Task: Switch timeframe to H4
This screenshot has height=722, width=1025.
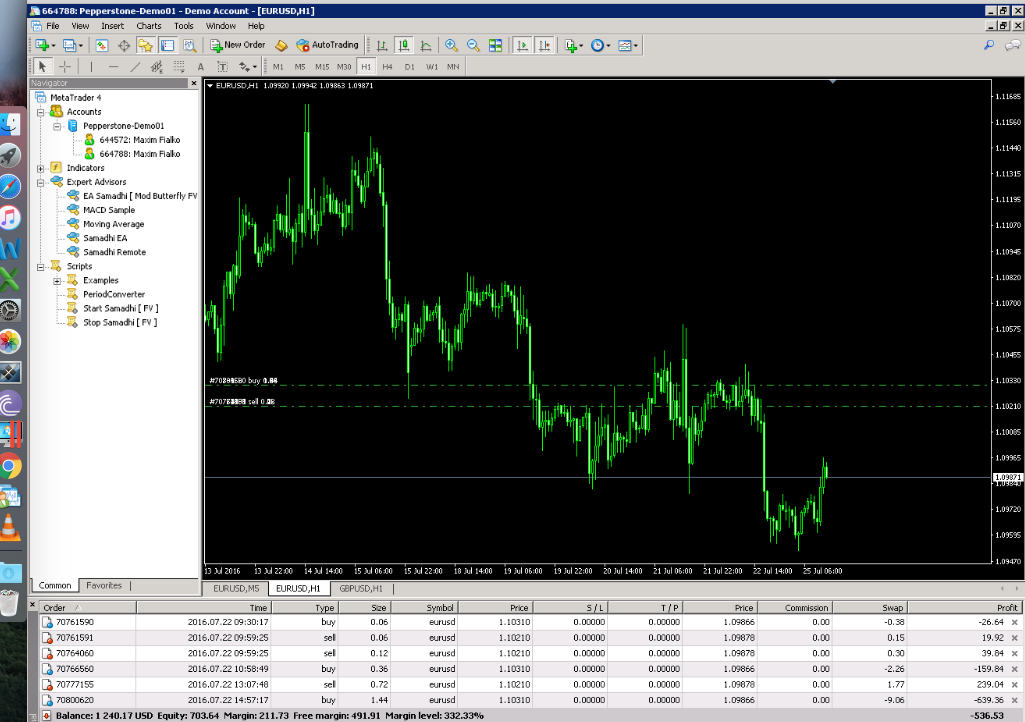Action: [388, 67]
